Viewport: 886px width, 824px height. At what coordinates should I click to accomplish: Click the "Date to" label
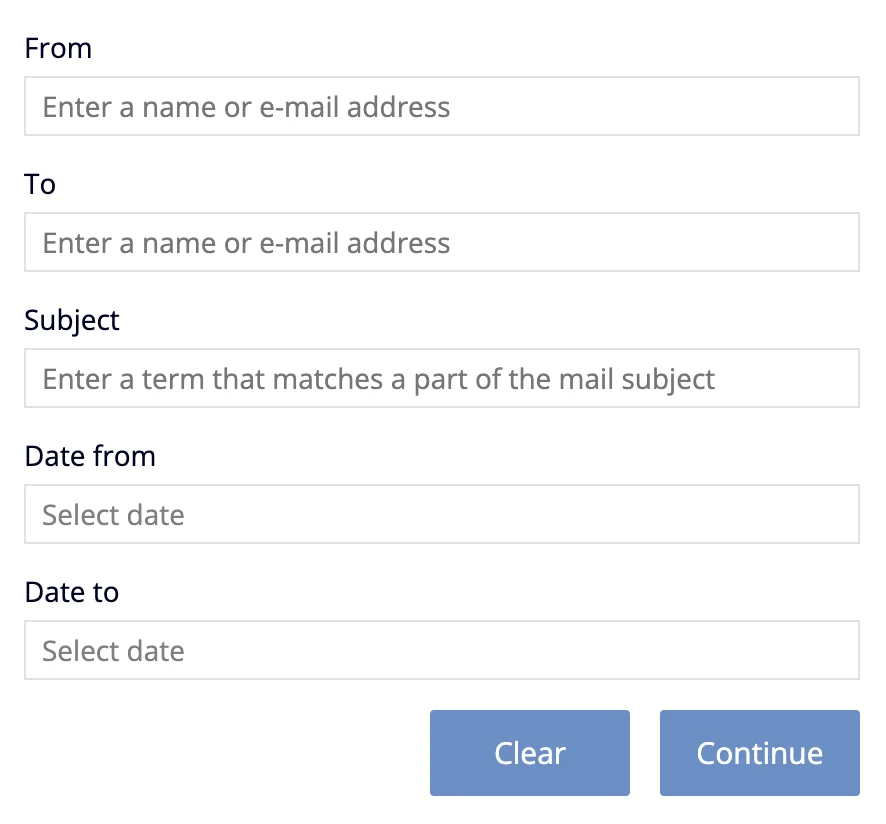click(72, 592)
